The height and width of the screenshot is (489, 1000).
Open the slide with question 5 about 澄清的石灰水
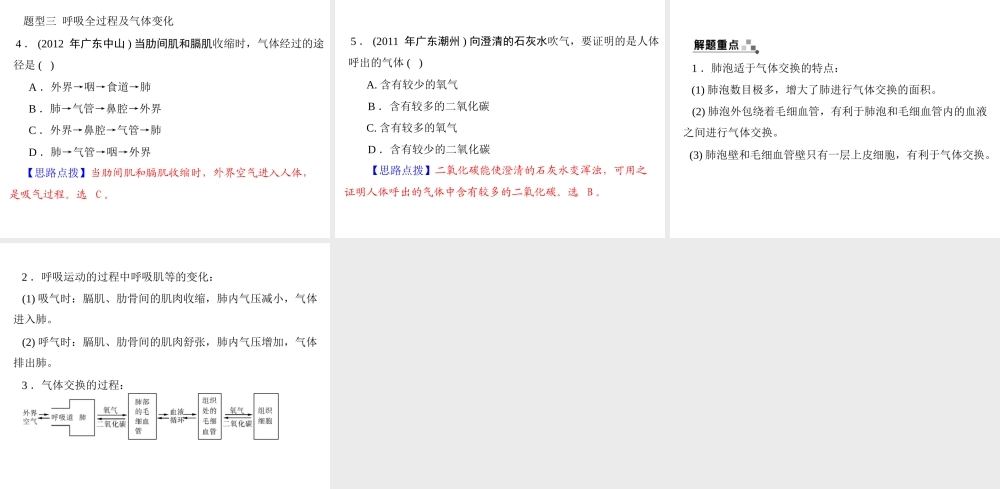(499, 119)
